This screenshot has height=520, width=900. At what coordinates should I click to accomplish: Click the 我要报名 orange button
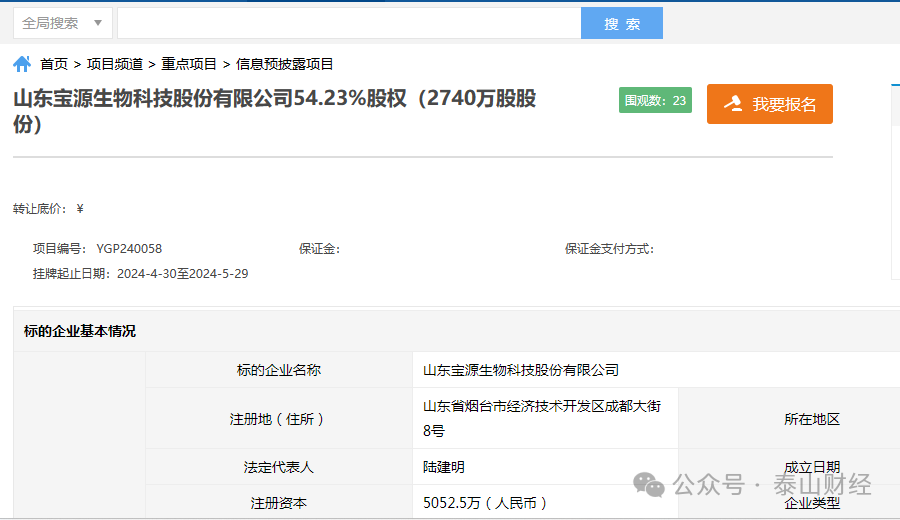770,104
